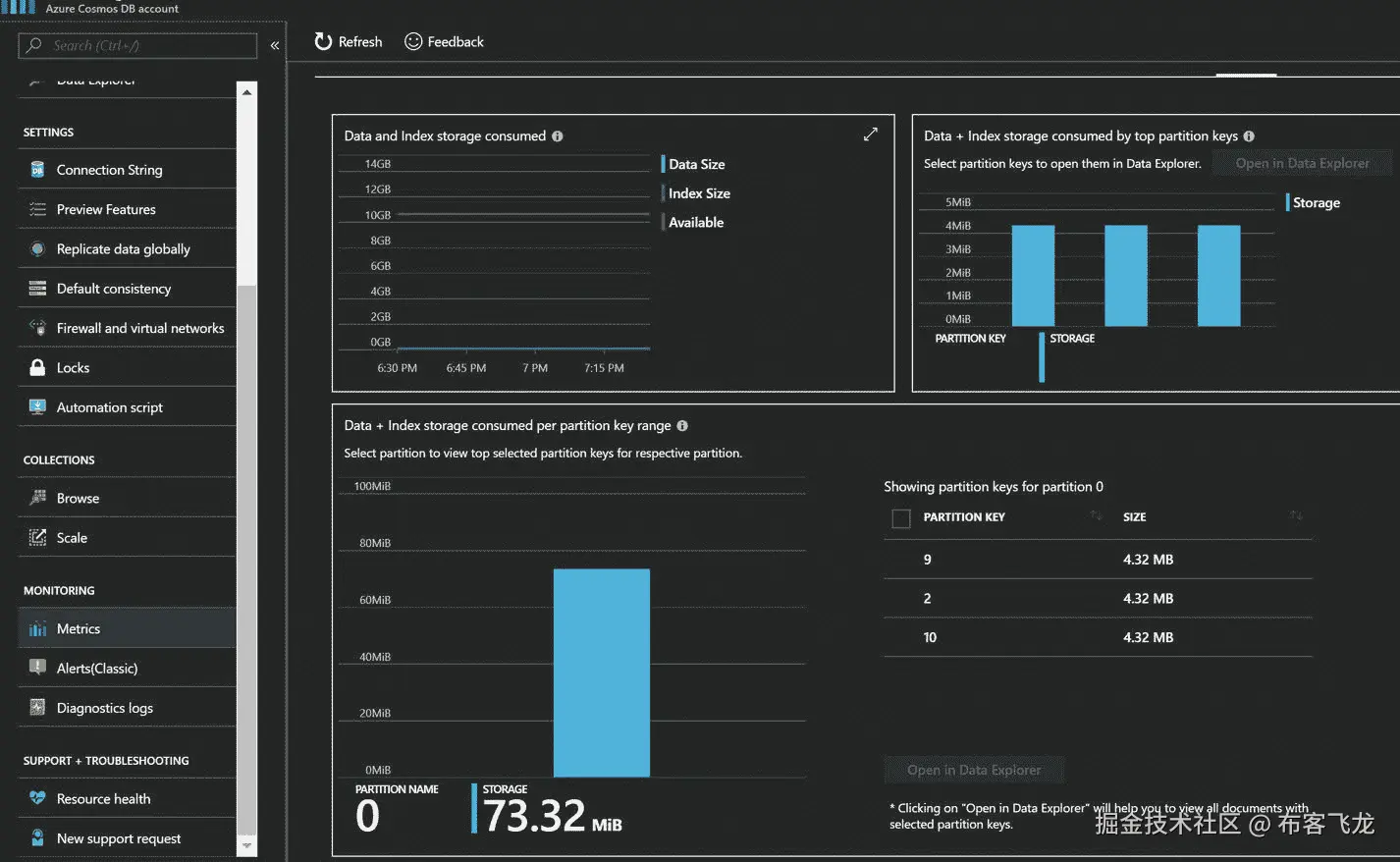Open Diagnostics logs in Monitoring

tap(128, 708)
